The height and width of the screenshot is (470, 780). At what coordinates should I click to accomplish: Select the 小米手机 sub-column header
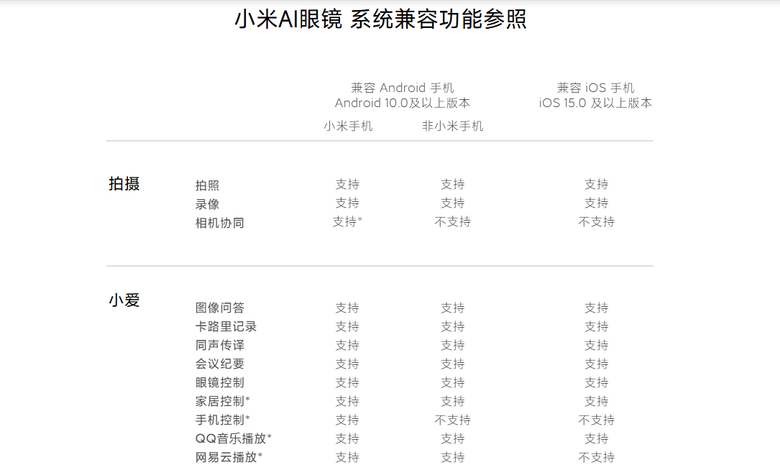(348, 126)
